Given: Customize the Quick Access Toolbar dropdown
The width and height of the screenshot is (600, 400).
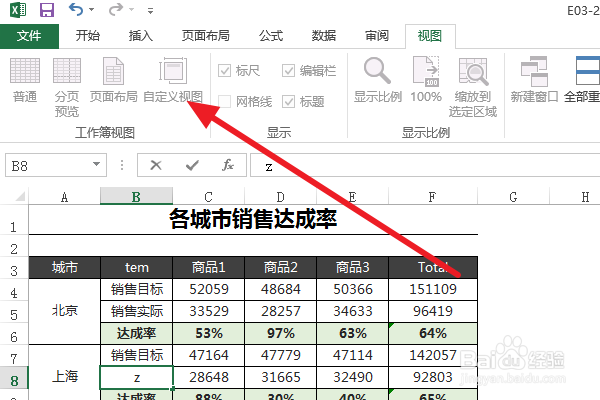Looking at the screenshot, I should (x=150, y=11).
